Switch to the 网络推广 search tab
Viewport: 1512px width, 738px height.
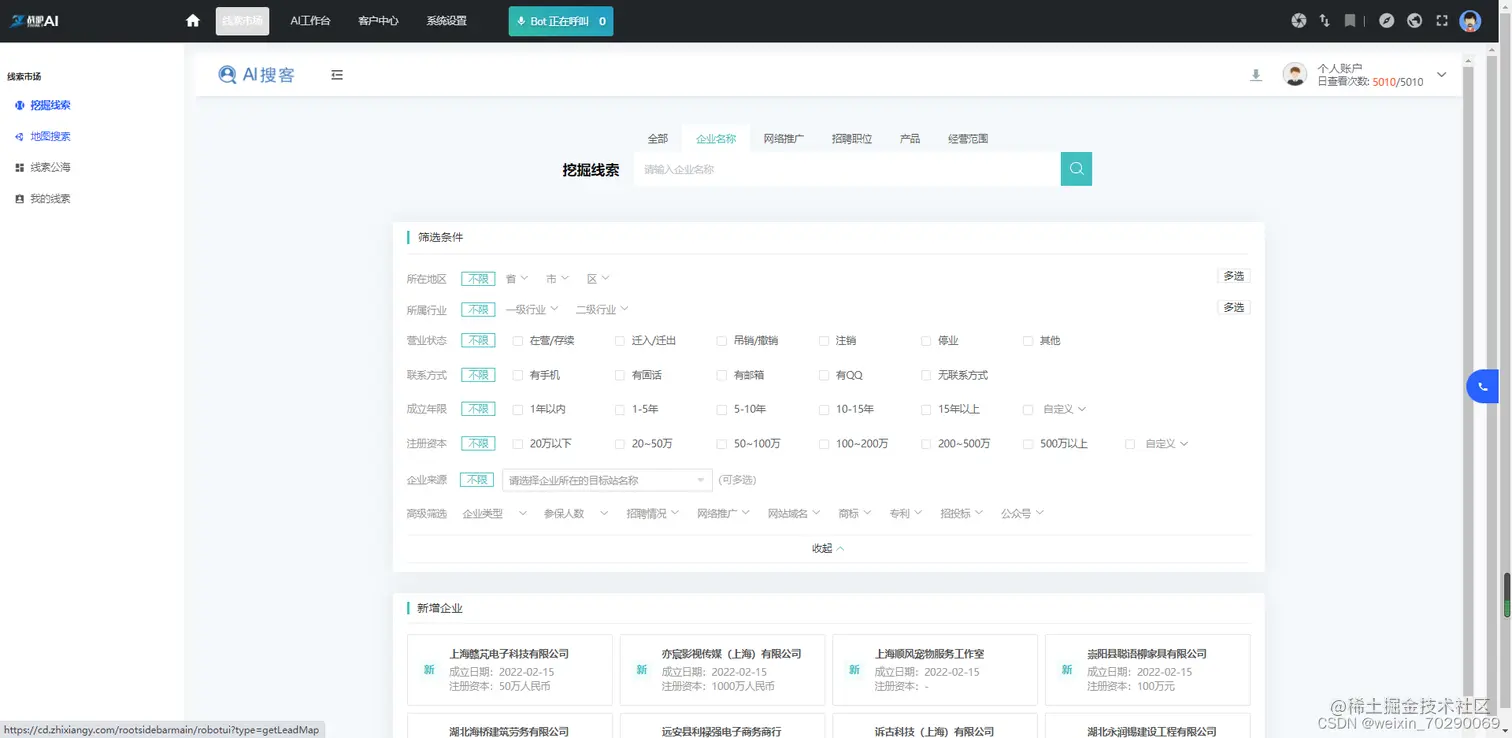pyautogui.click(x=783, y=139)
